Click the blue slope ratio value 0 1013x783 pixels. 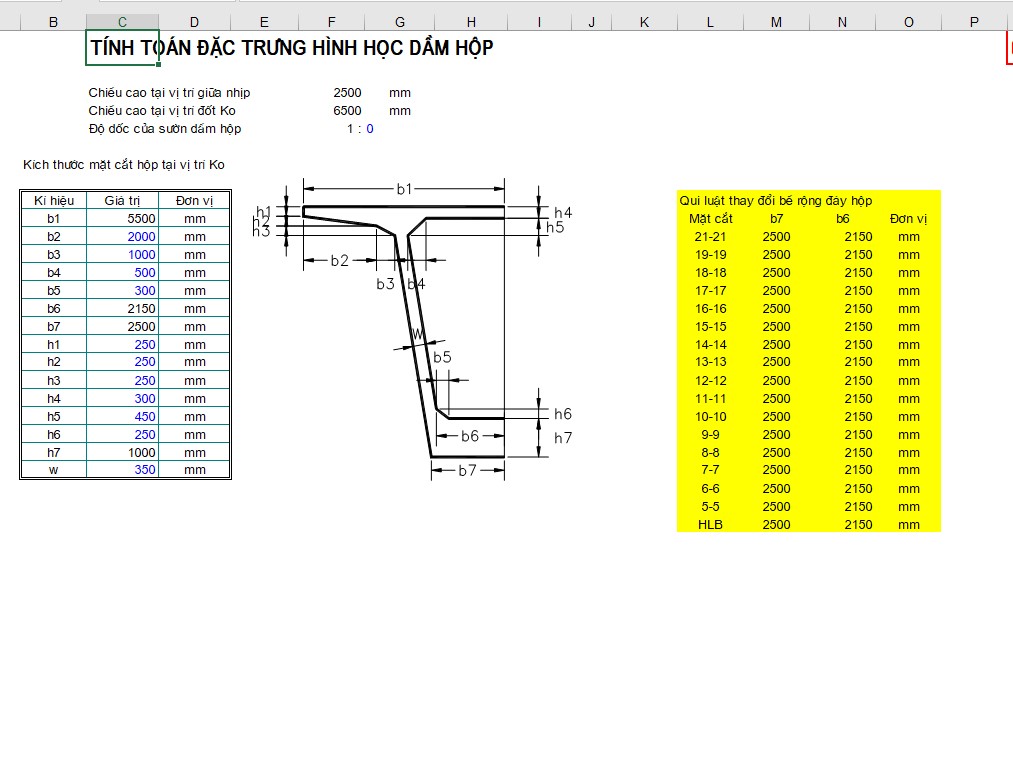(370, 129)
